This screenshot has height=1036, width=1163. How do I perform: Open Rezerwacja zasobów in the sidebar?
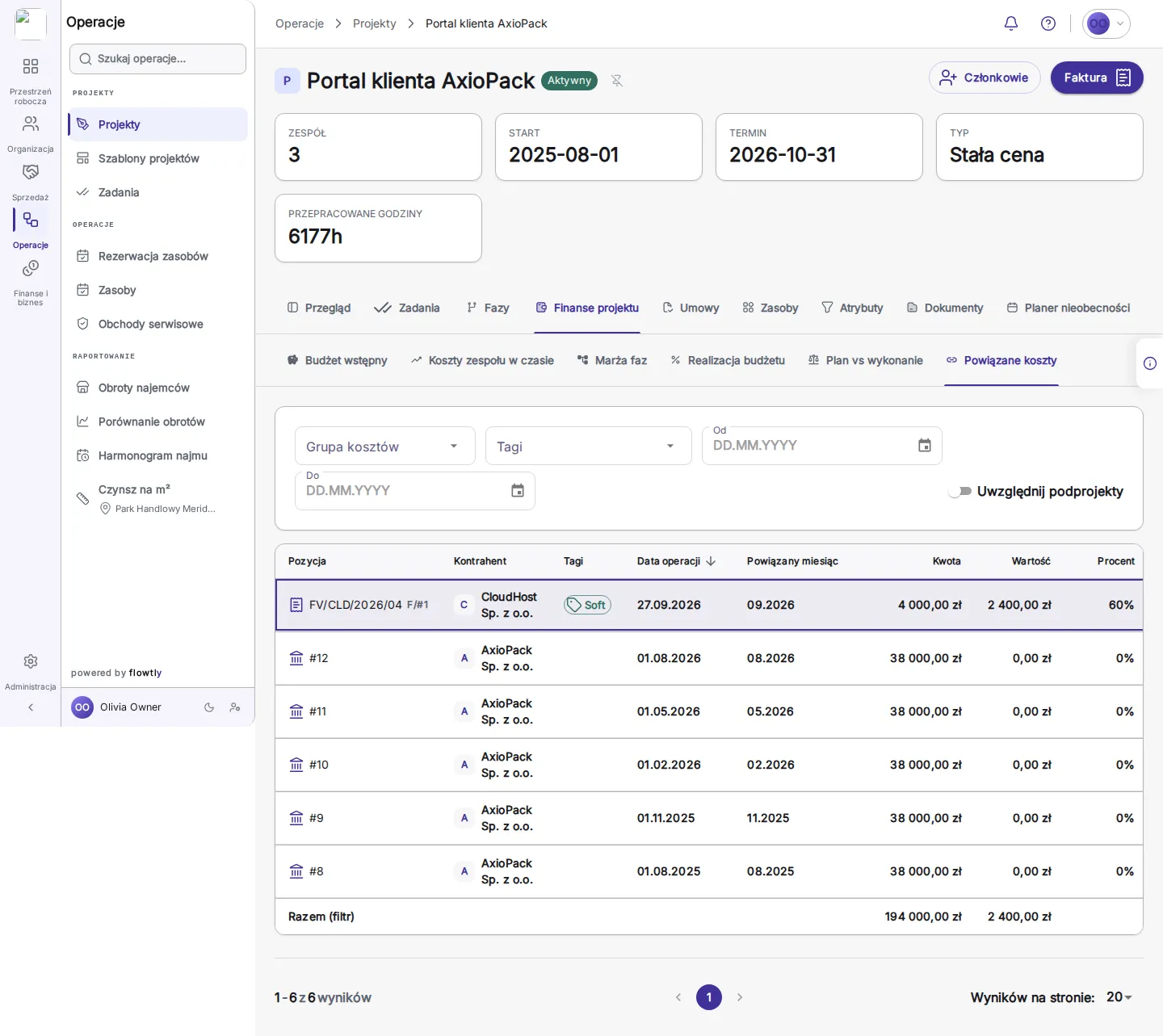(157, 256)
